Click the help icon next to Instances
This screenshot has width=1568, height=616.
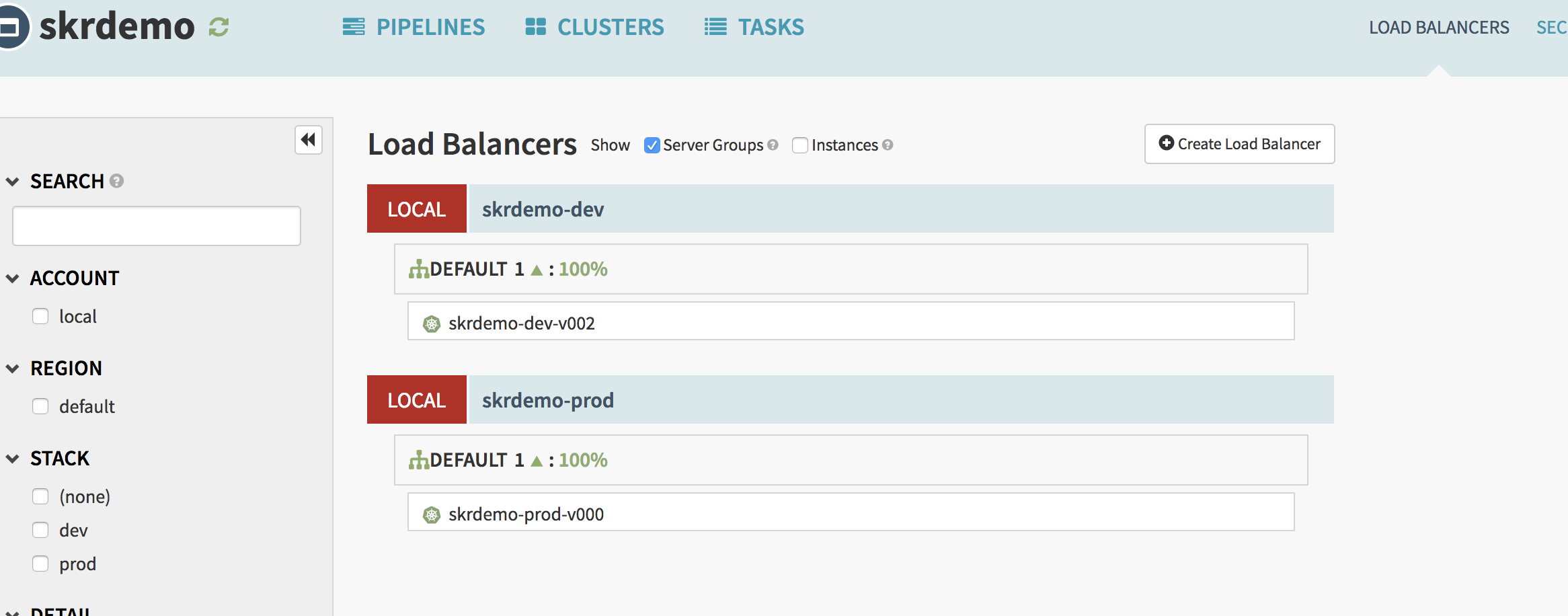pyautogui.click(x=888, y=145)
